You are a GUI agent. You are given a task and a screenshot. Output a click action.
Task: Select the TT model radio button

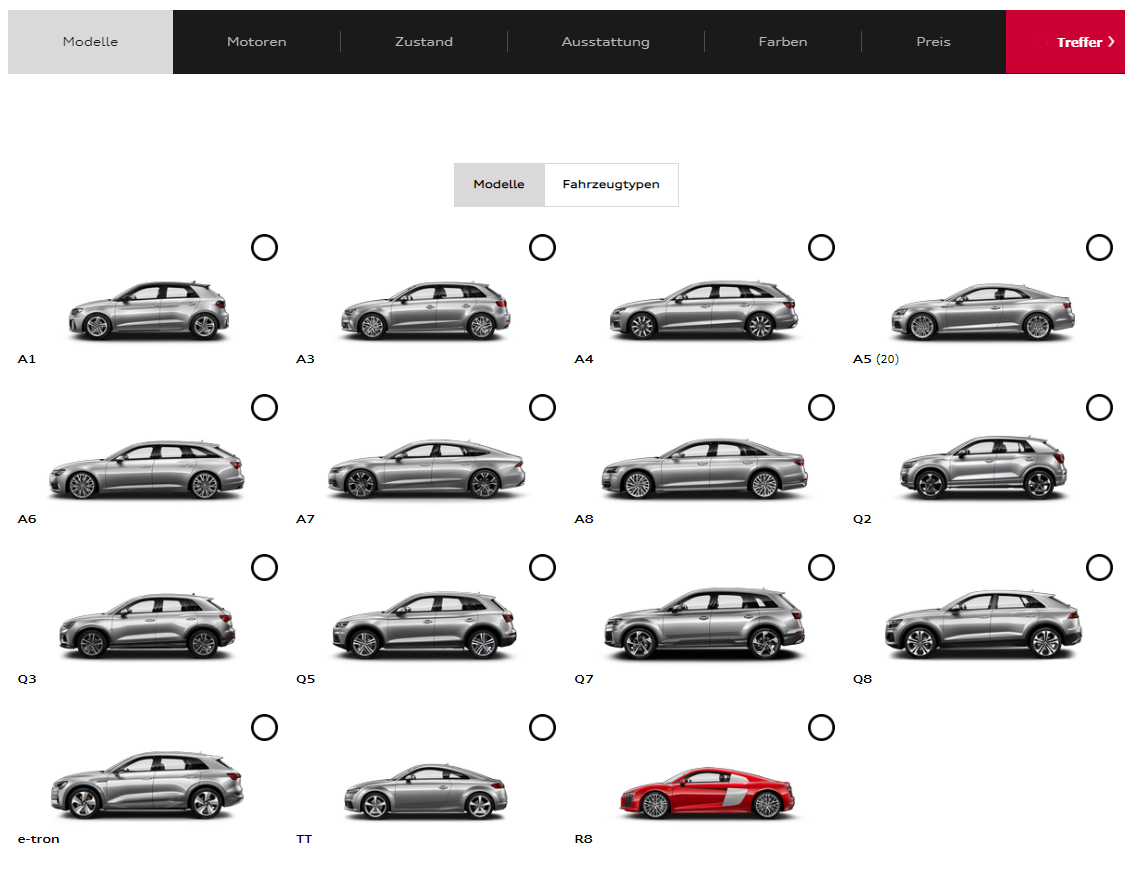tap(542, 727)
